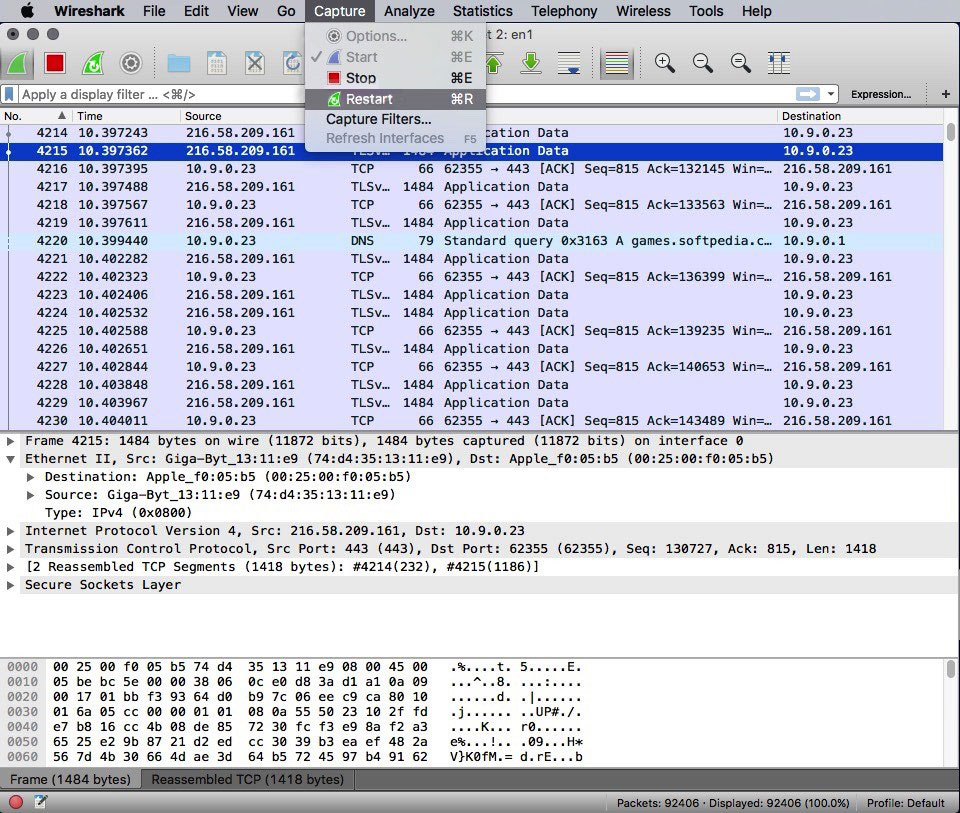Screen dimensions: 960x813
Task: Click the hex bytes pane scrollbar
Action: (x=951, y=669)
